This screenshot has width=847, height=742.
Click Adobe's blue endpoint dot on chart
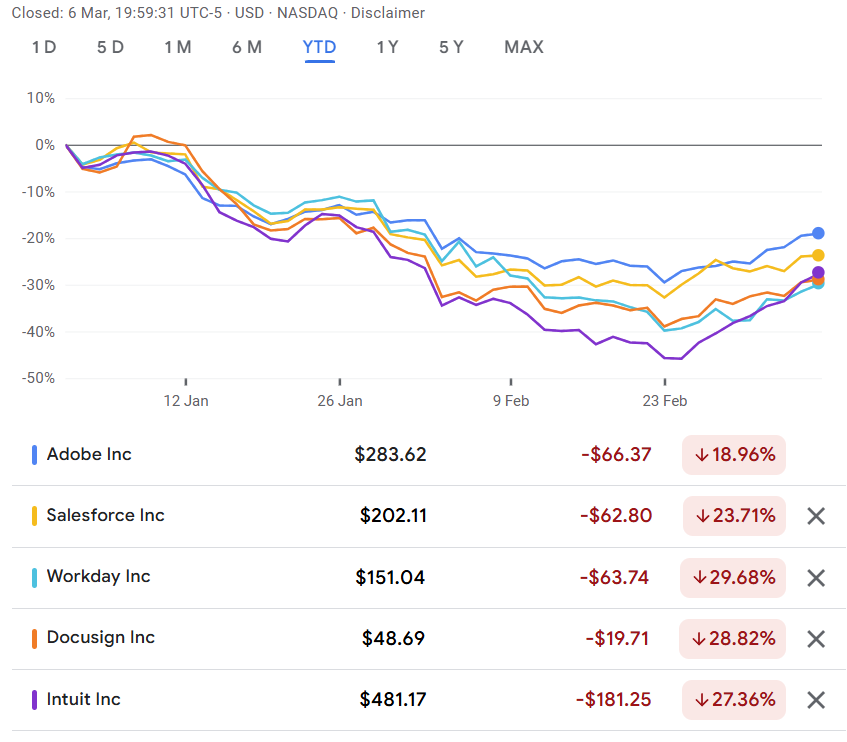[818, 233]
